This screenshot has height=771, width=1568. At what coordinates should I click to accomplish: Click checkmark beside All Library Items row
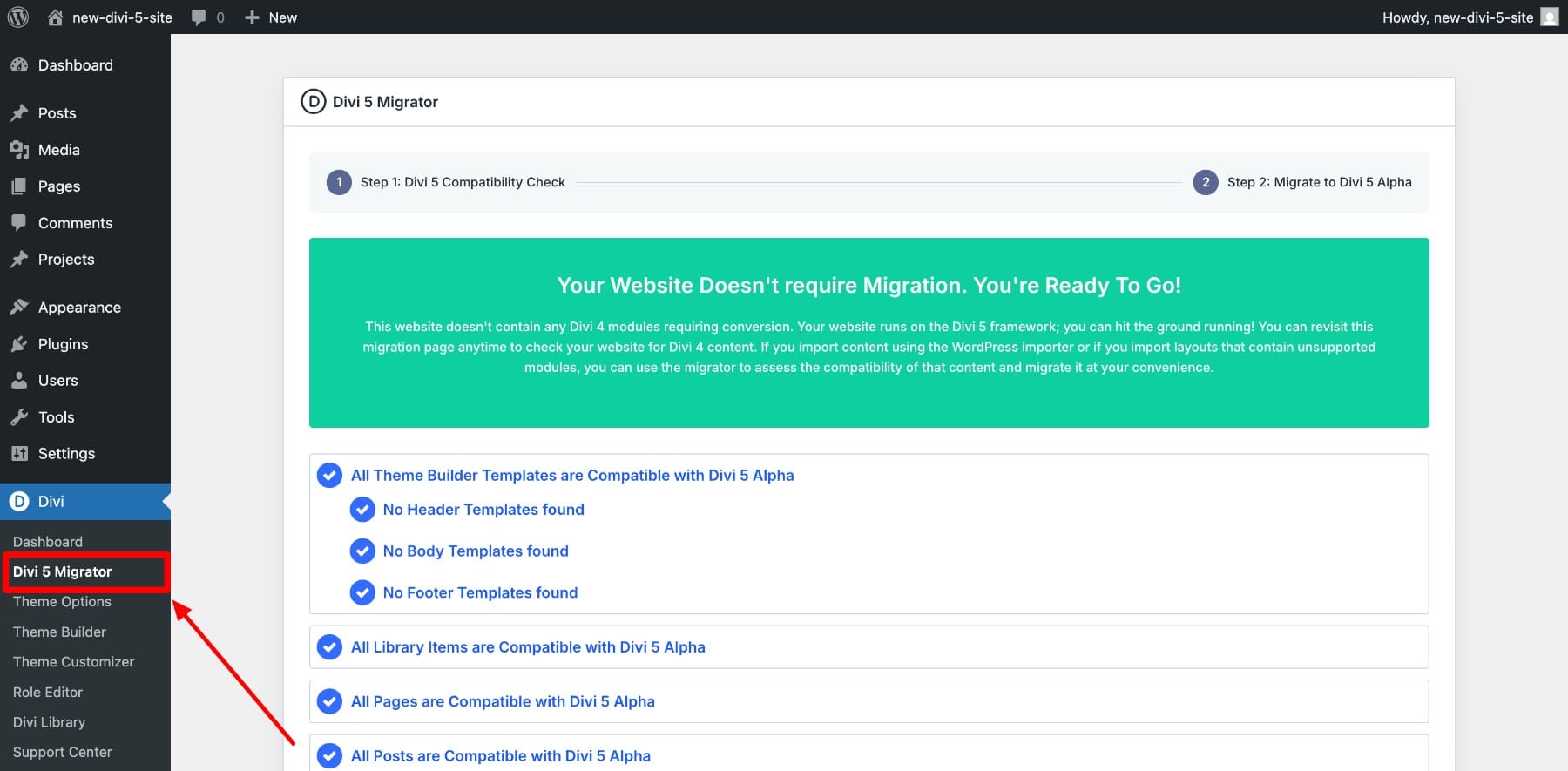(x=329, y=647)
